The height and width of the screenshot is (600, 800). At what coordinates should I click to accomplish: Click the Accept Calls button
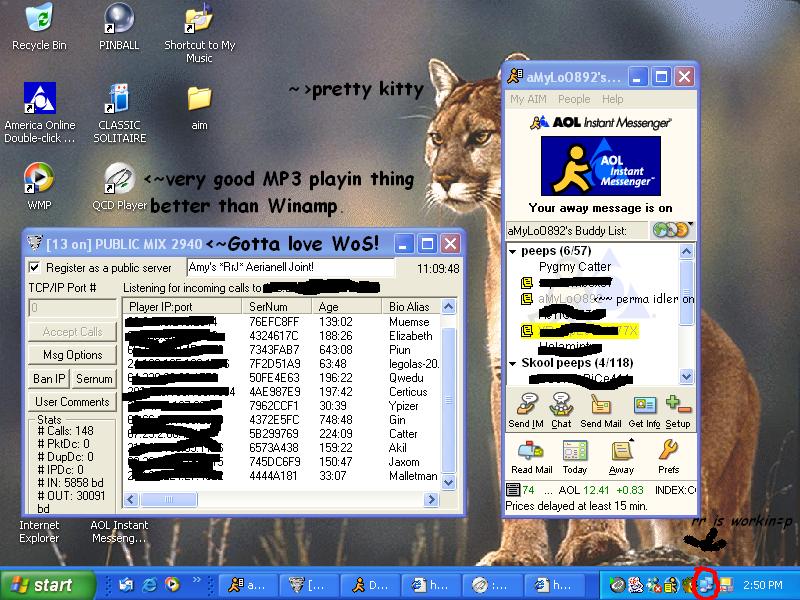pyautogui.click(x=72, y=332)
